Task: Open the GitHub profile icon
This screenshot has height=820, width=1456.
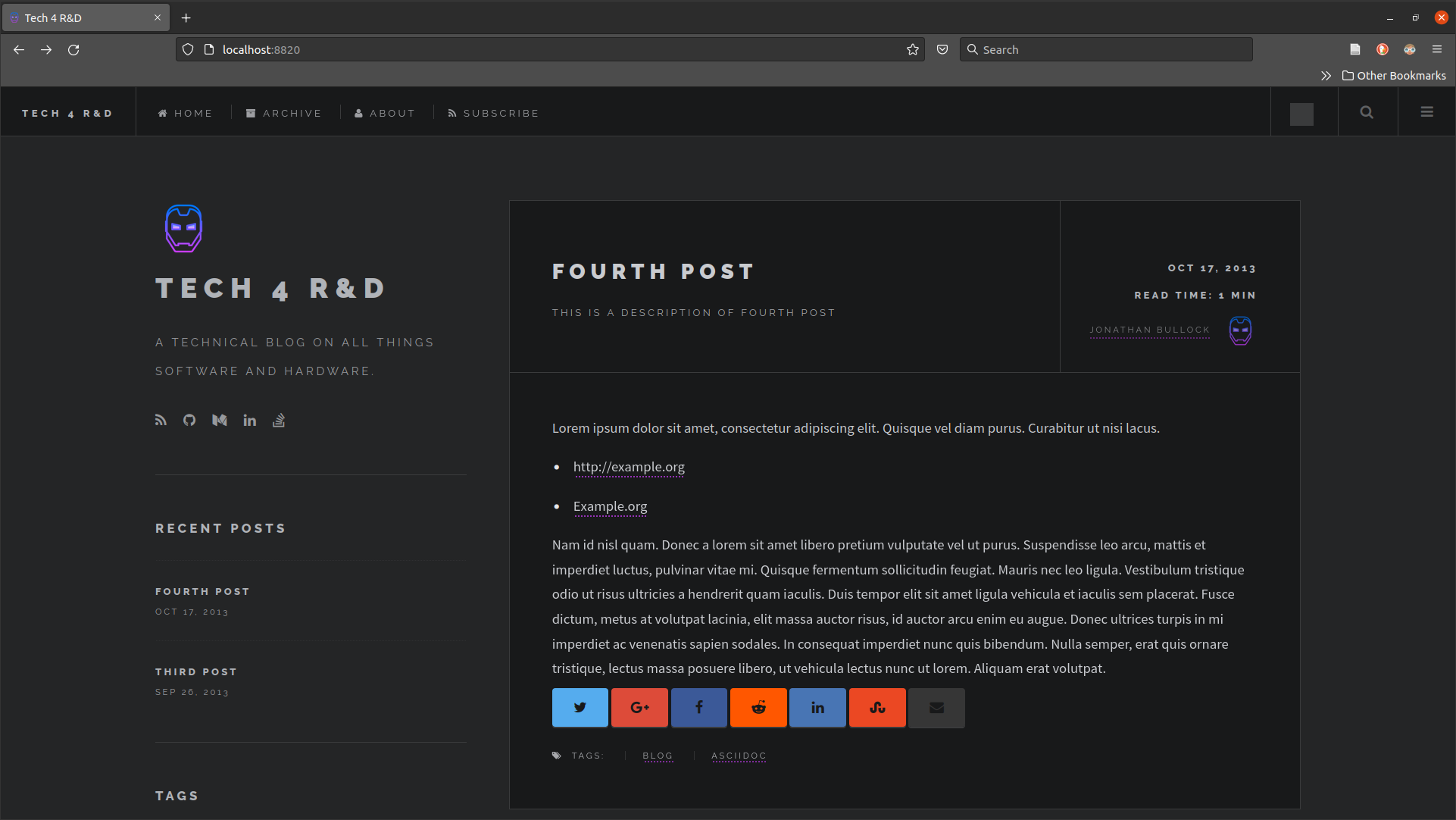Action: 189,420
